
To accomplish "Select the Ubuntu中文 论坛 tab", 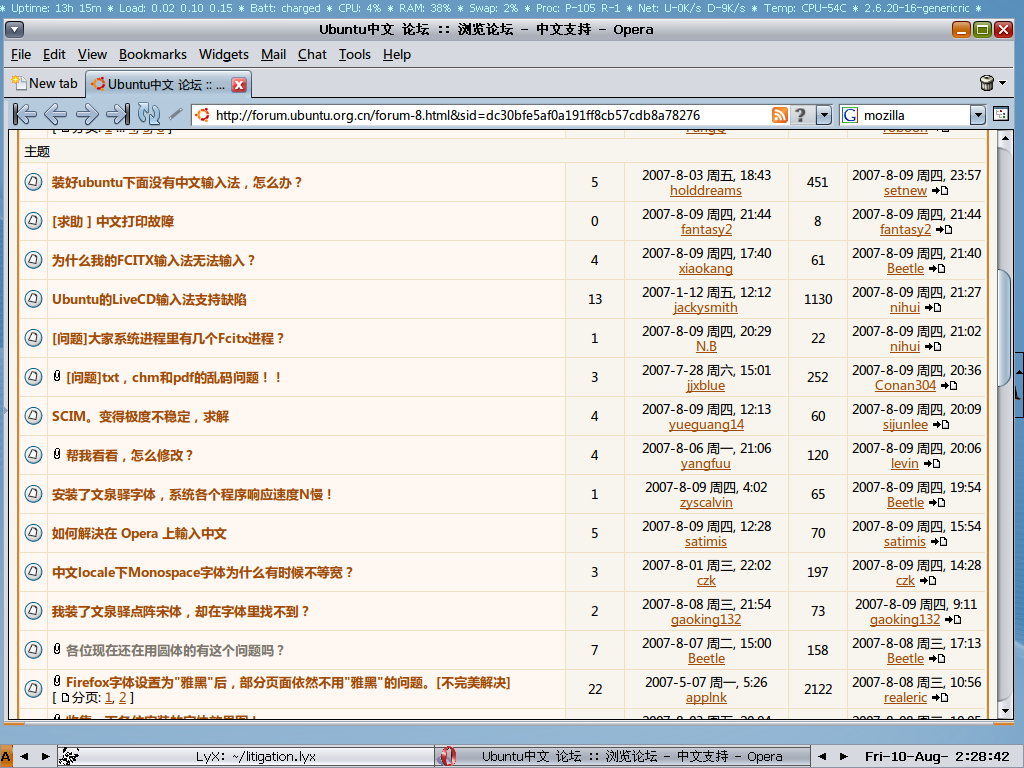I will point(168,84).
